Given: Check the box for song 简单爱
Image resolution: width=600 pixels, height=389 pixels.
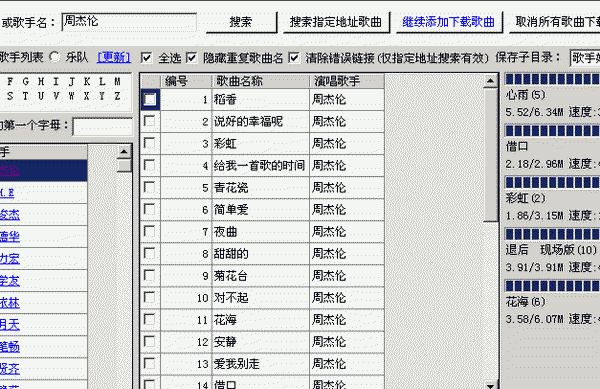Looking at the screenshot, I should pos(150,209).
